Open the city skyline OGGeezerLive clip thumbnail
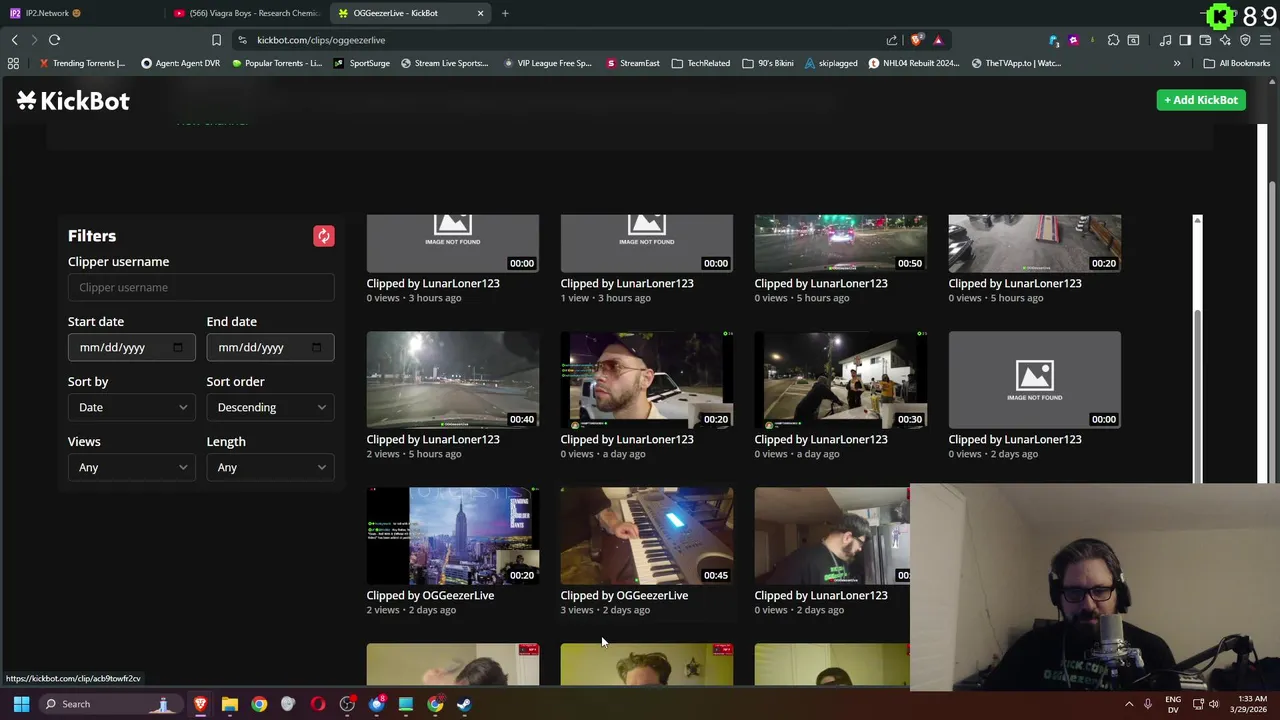The width and height of the screenshot is (1280, 720). click(453, 536)
